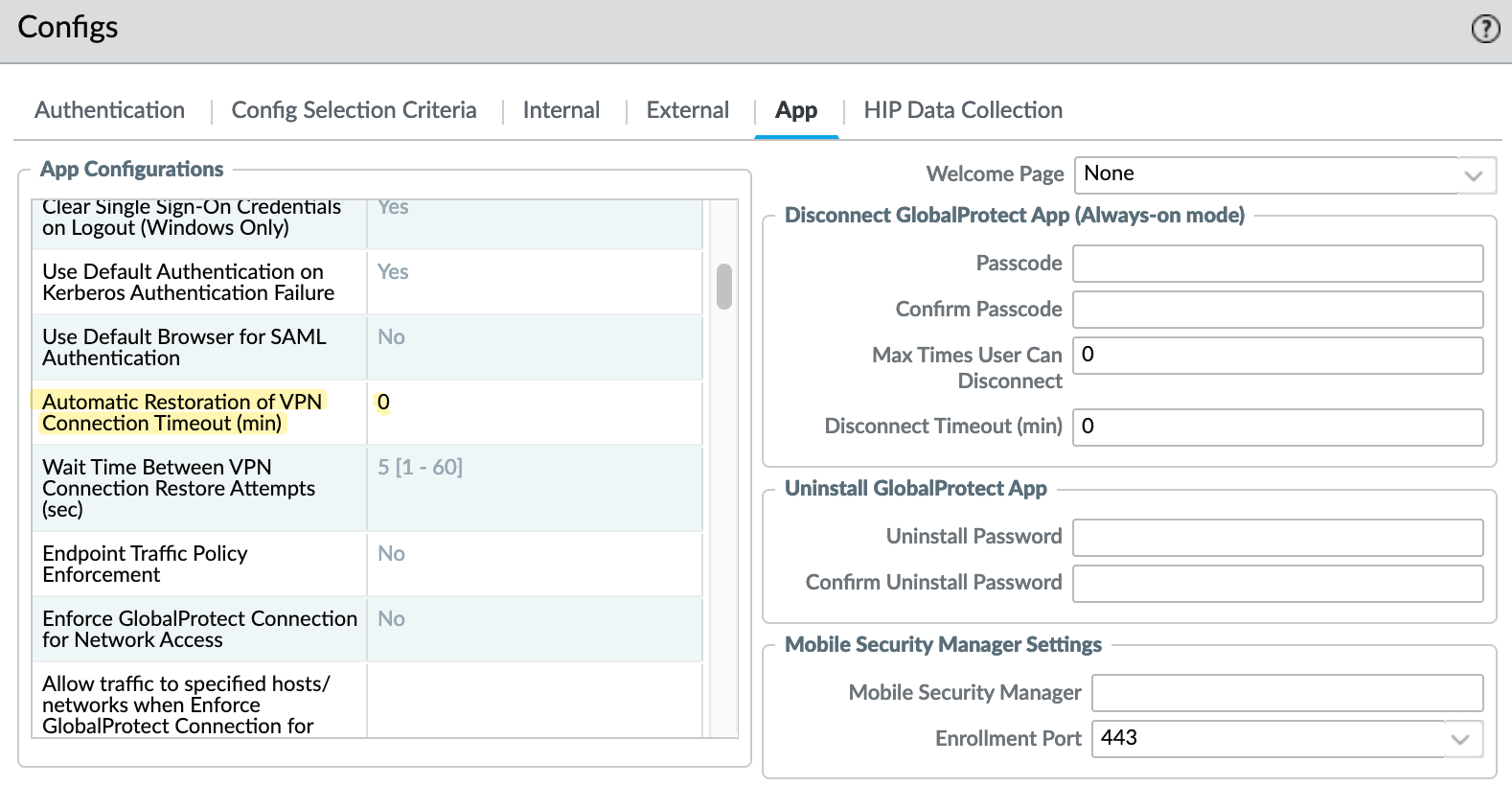
Task: Switch to the Authentication tab
Action: (x=110, y=110)
